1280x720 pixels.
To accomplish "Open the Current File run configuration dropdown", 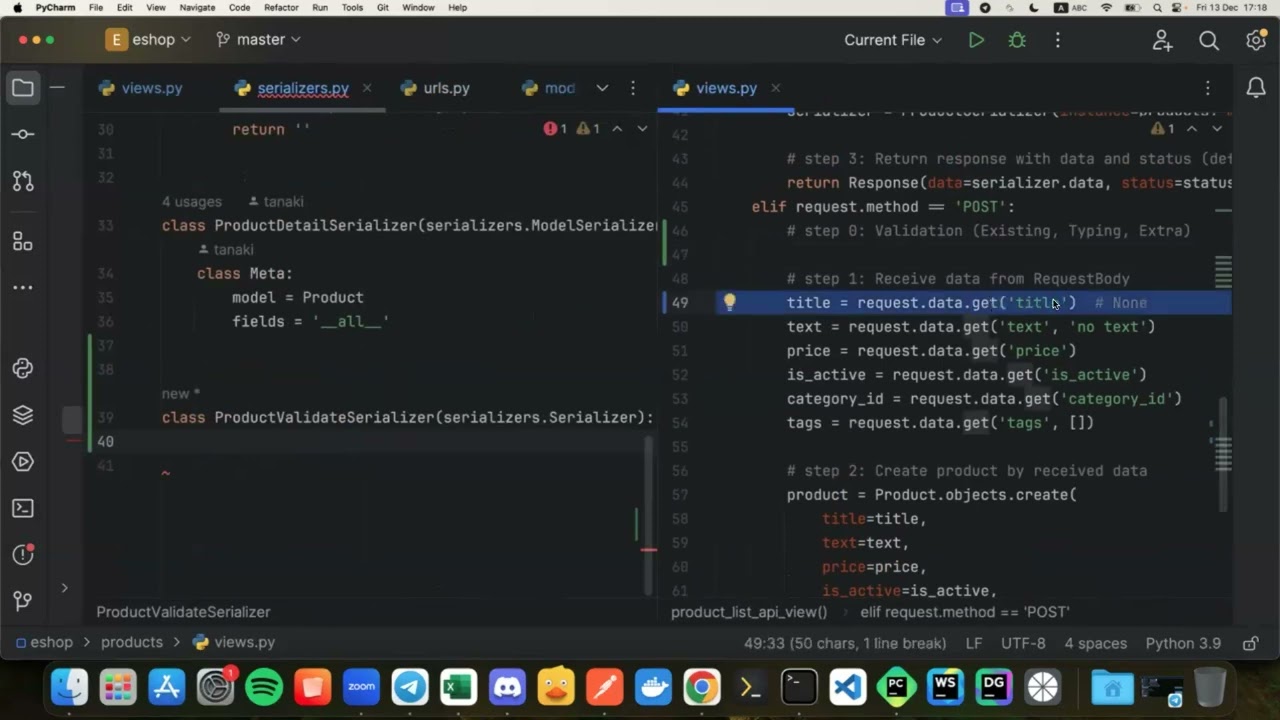I will [893, 40].
